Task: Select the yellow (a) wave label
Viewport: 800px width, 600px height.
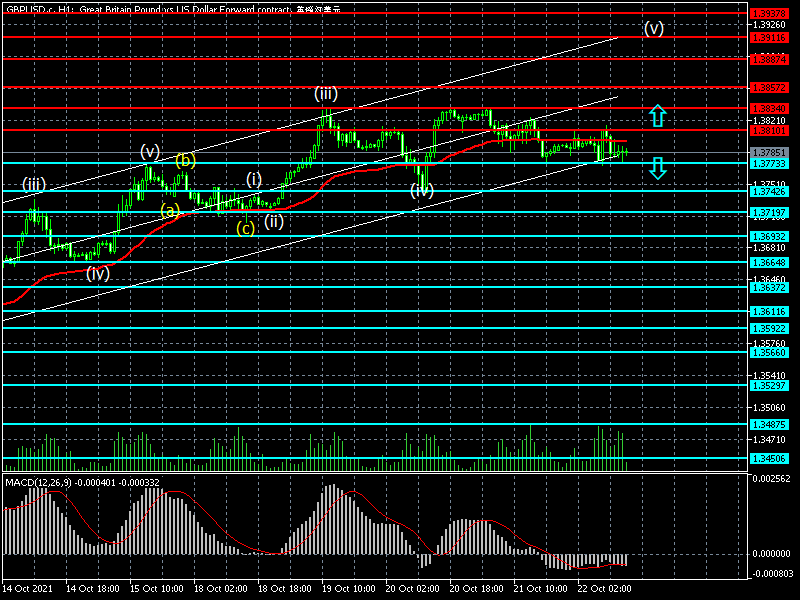Action: tap(170, 210)
